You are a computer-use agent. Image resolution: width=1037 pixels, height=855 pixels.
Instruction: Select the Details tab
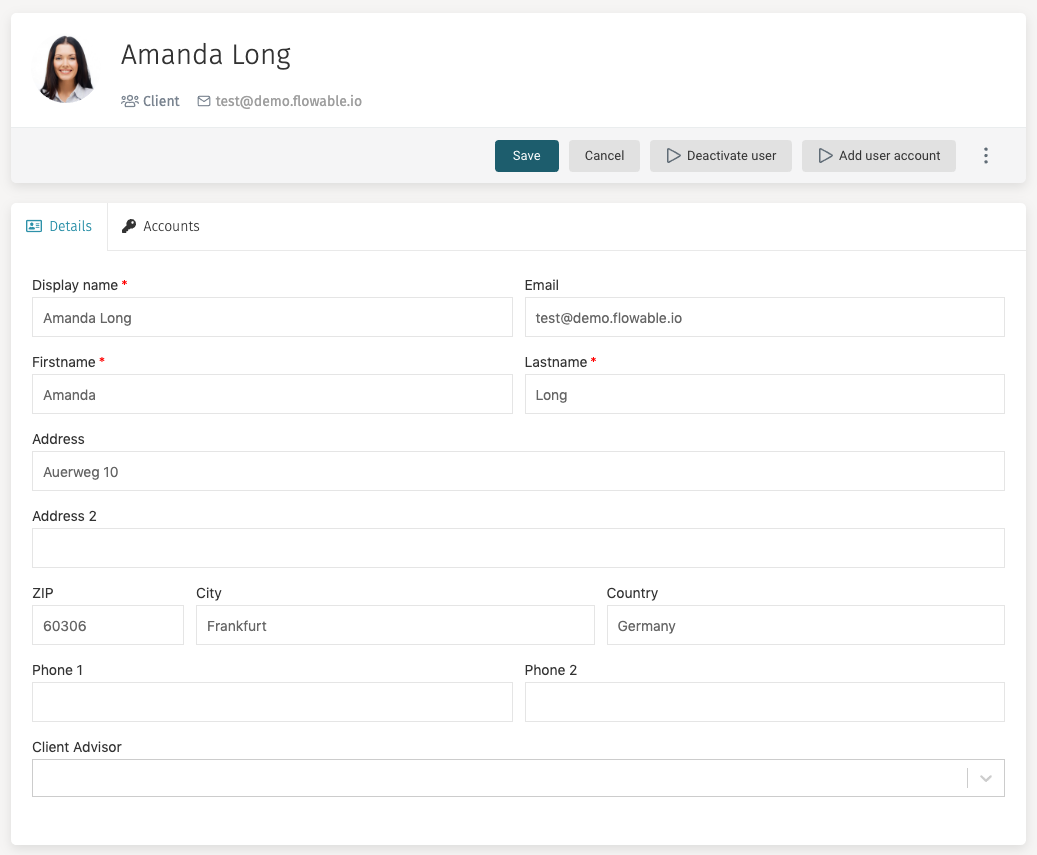tap(60, 226)
